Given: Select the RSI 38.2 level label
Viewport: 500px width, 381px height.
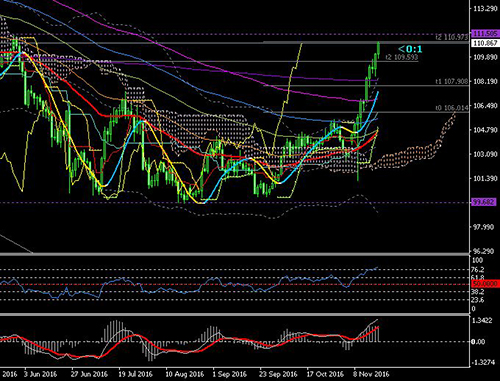Looking at the screenshot, I should pos(478,292).
